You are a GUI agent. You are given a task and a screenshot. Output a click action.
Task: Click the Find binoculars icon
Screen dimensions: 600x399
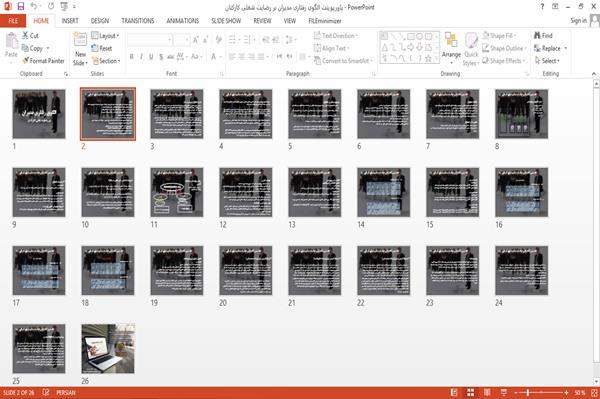tap(537, 35)
